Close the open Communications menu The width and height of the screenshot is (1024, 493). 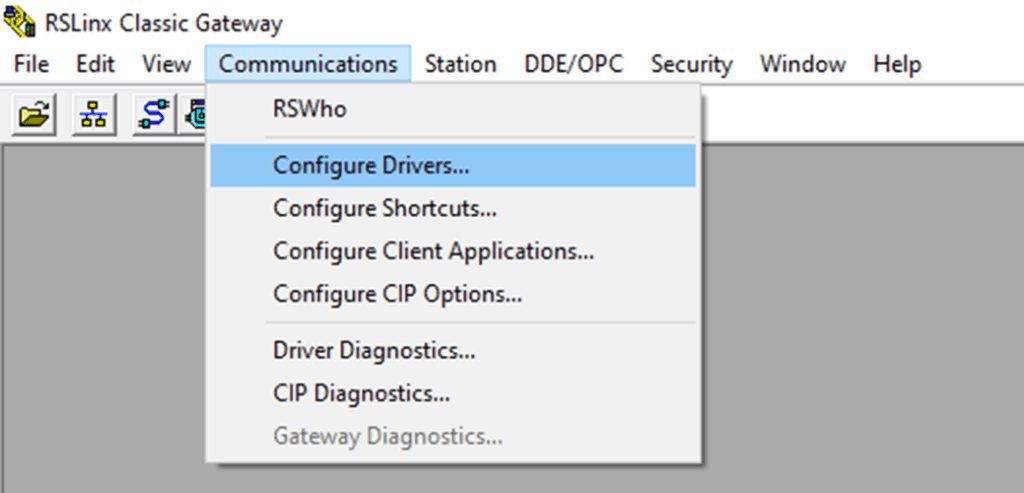[308, 64]
